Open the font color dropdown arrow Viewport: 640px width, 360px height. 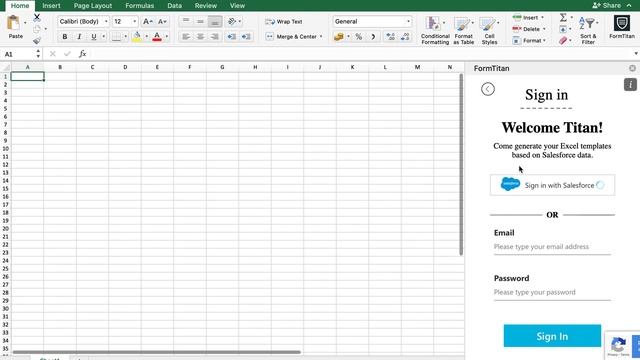(167, 37)
